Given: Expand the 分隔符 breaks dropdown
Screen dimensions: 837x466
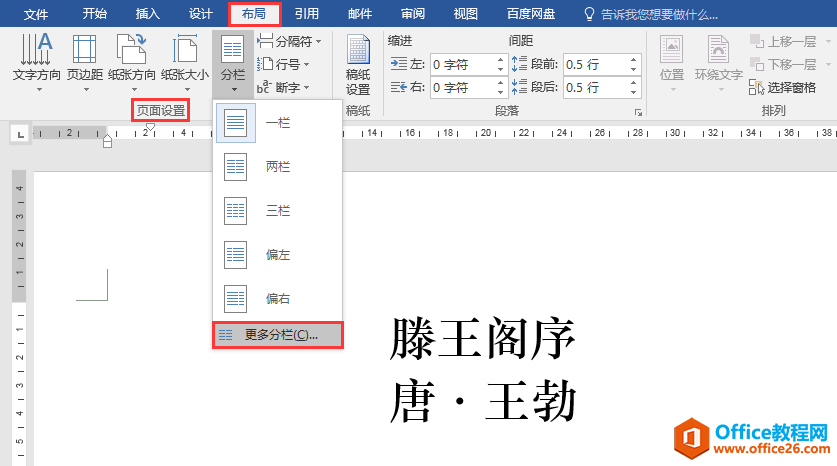Looking at the screenshot, I should [x=289, y=41].
